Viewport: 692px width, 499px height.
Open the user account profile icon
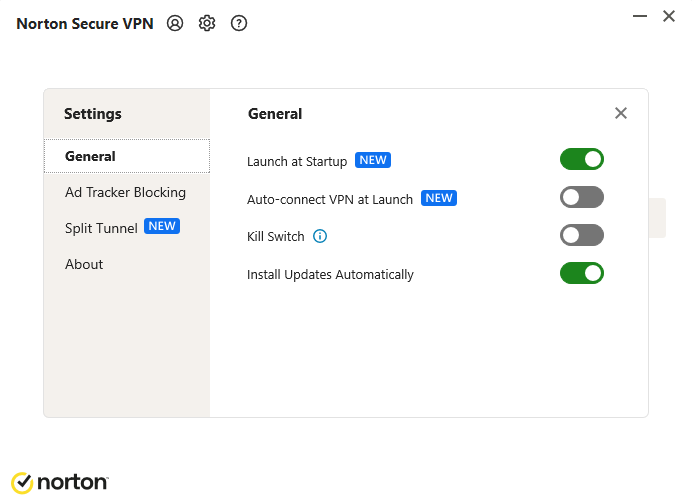pyautogui.click(x=175, y=23)
